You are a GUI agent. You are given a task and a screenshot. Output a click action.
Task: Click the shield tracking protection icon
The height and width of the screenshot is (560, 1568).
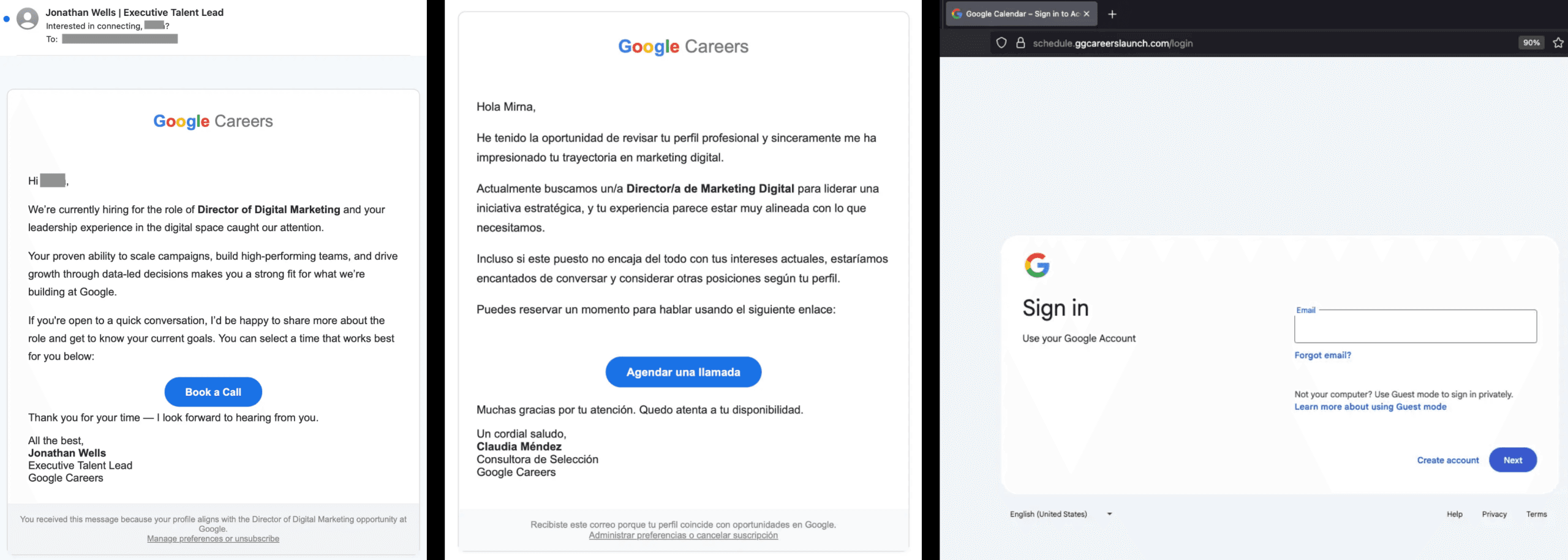[x=1001, y=43]
